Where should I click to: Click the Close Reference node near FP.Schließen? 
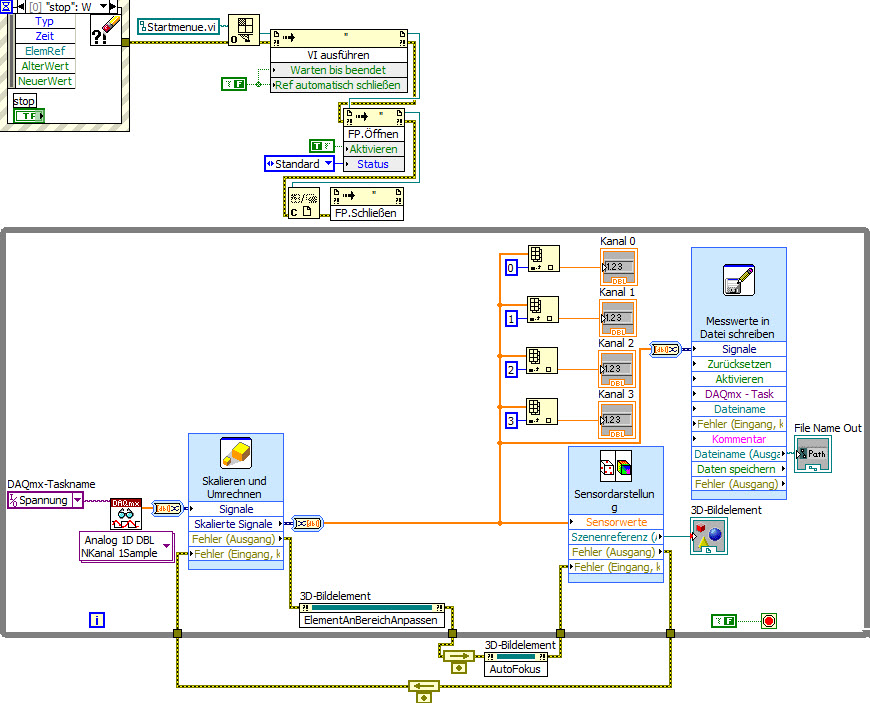coord(304,203)
